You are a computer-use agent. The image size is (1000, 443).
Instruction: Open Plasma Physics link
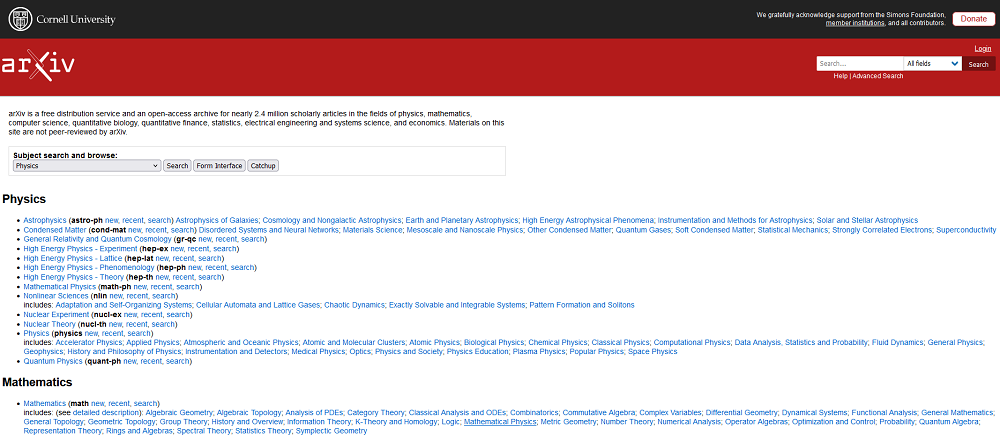click(x=540, y=352)
